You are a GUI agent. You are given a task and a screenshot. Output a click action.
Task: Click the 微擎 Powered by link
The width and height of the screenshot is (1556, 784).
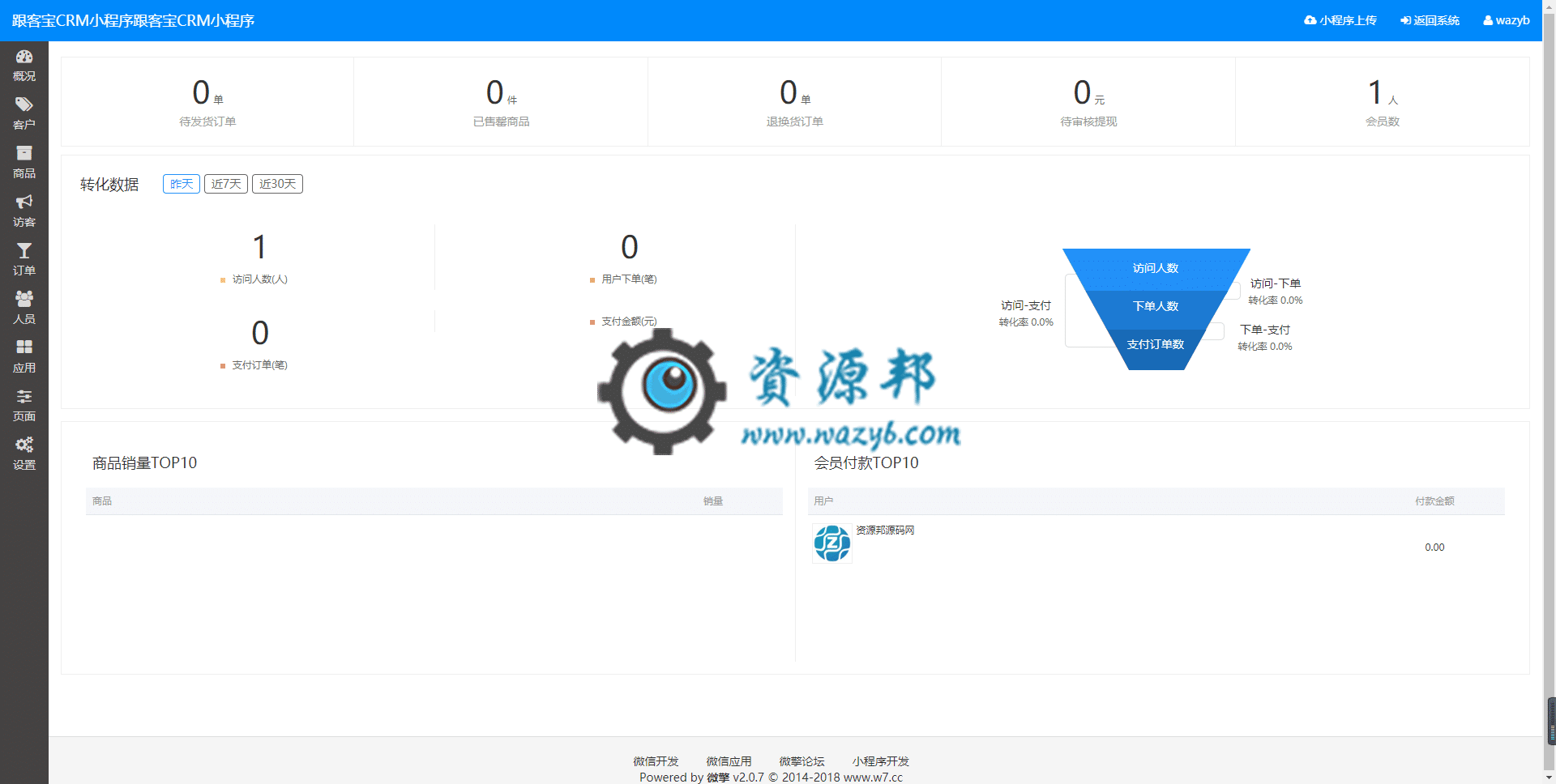click(x=718, y=778)
